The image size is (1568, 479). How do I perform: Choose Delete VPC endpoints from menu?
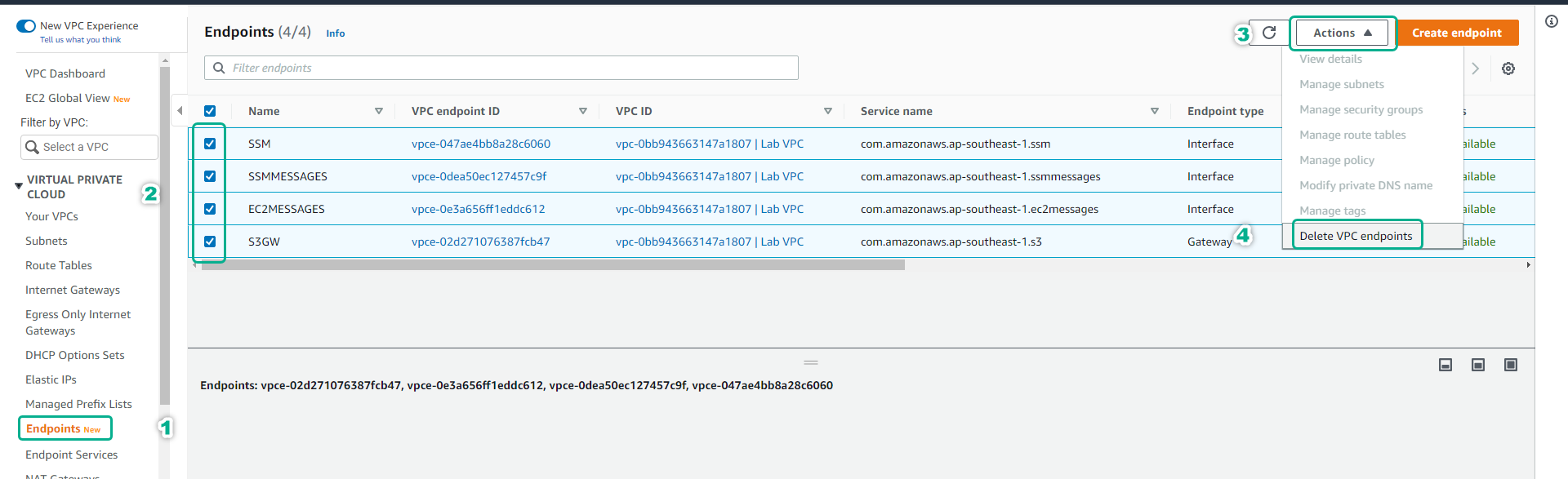[x=1356, y=236]
